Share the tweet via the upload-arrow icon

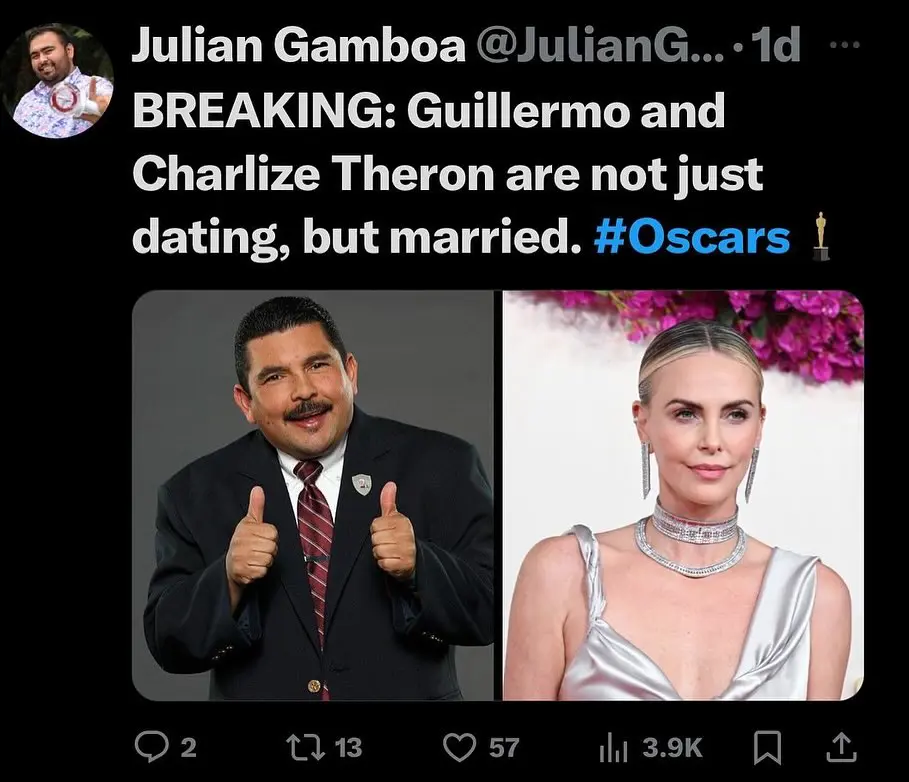click(840, 747)
